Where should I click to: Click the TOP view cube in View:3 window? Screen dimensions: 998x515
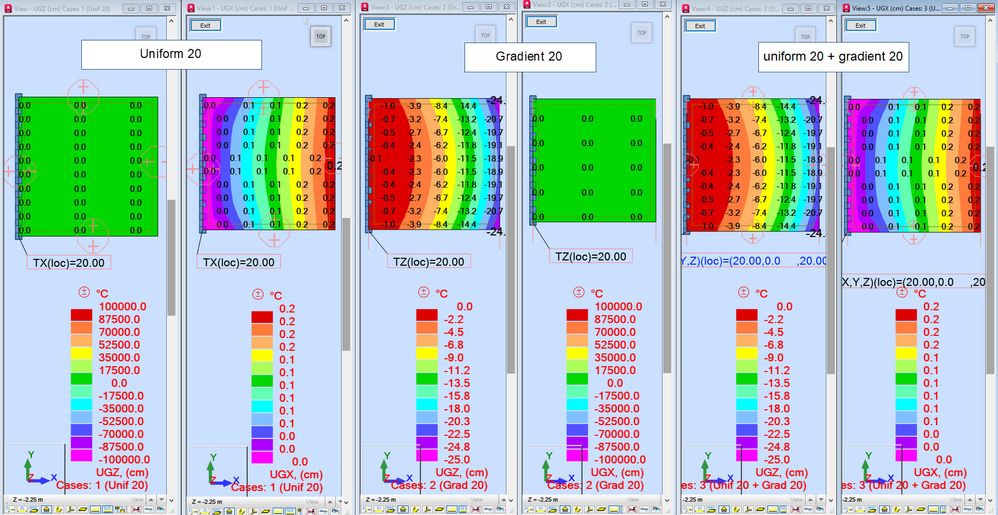pyautogui.click(x=485, y=35)
